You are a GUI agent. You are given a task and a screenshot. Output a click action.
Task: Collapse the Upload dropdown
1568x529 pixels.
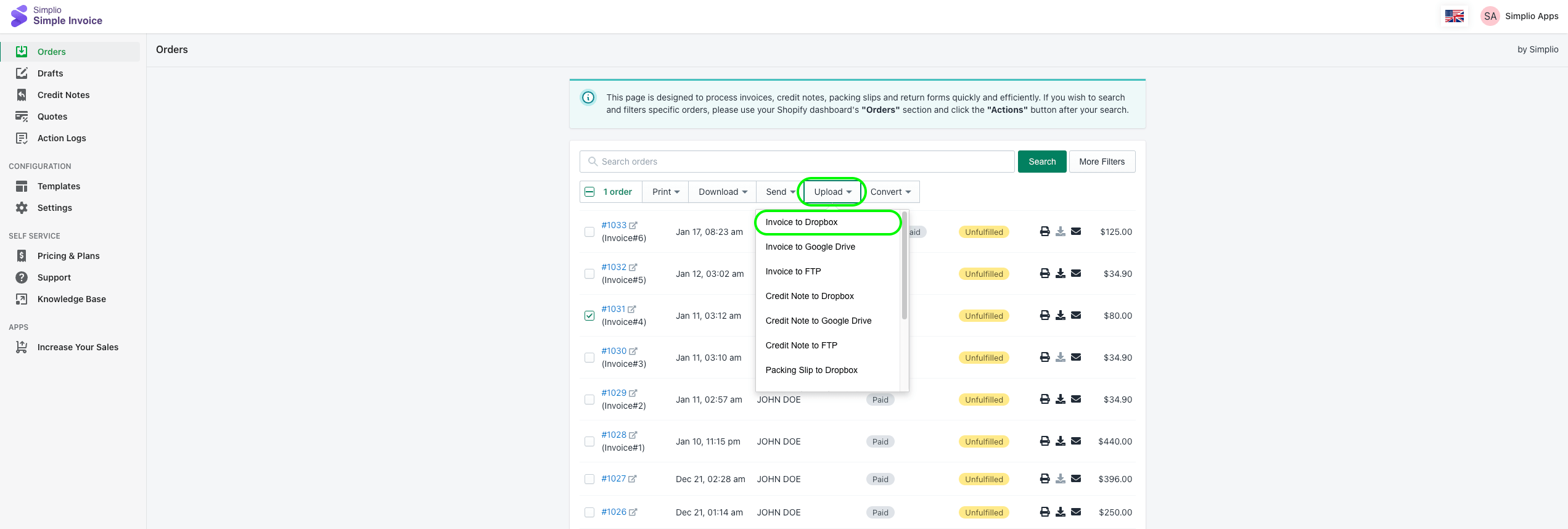832,192
